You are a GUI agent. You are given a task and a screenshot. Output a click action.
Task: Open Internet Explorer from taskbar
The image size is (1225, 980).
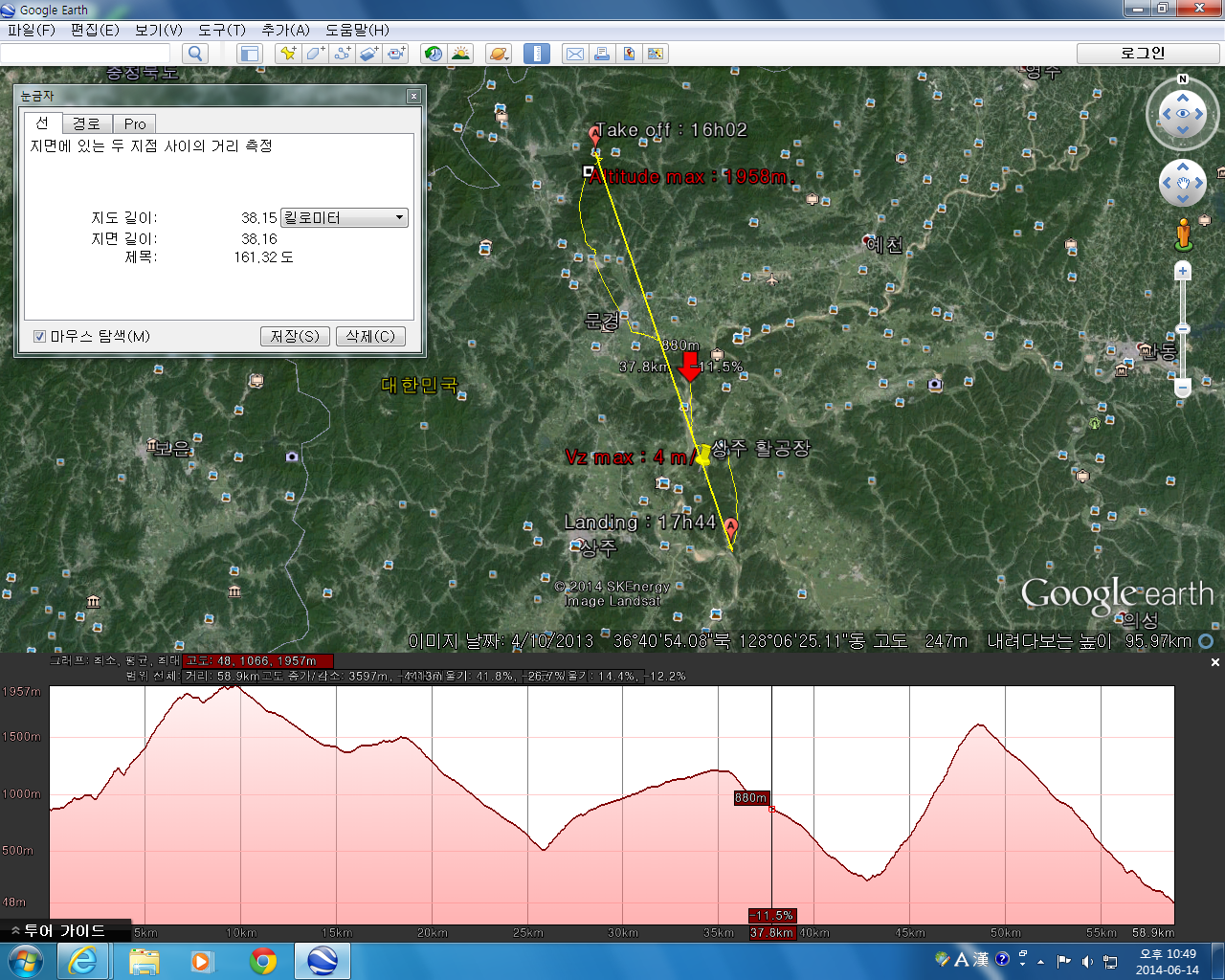83,961
